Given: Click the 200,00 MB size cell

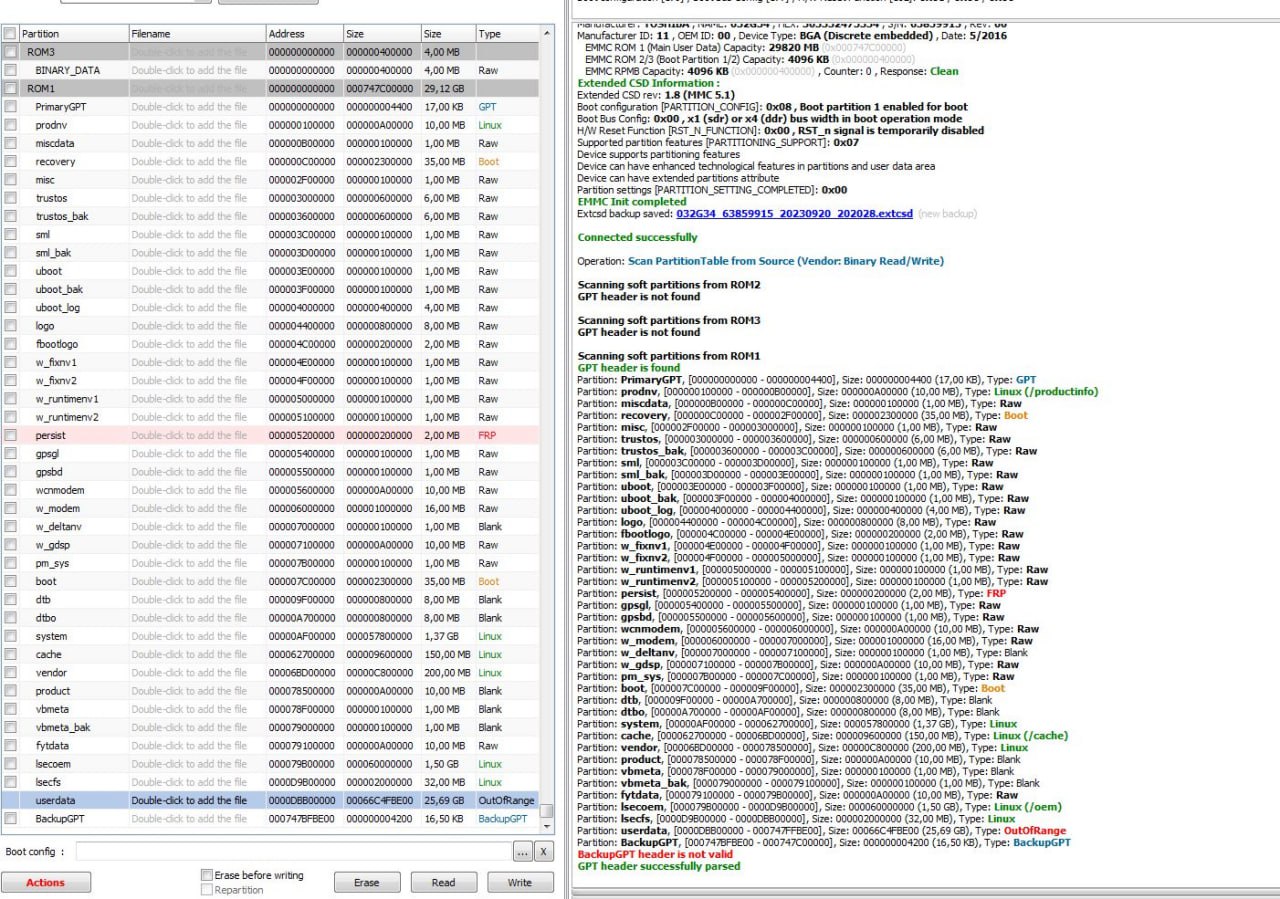Looking at the screenshot, I should tap(446, 672).
